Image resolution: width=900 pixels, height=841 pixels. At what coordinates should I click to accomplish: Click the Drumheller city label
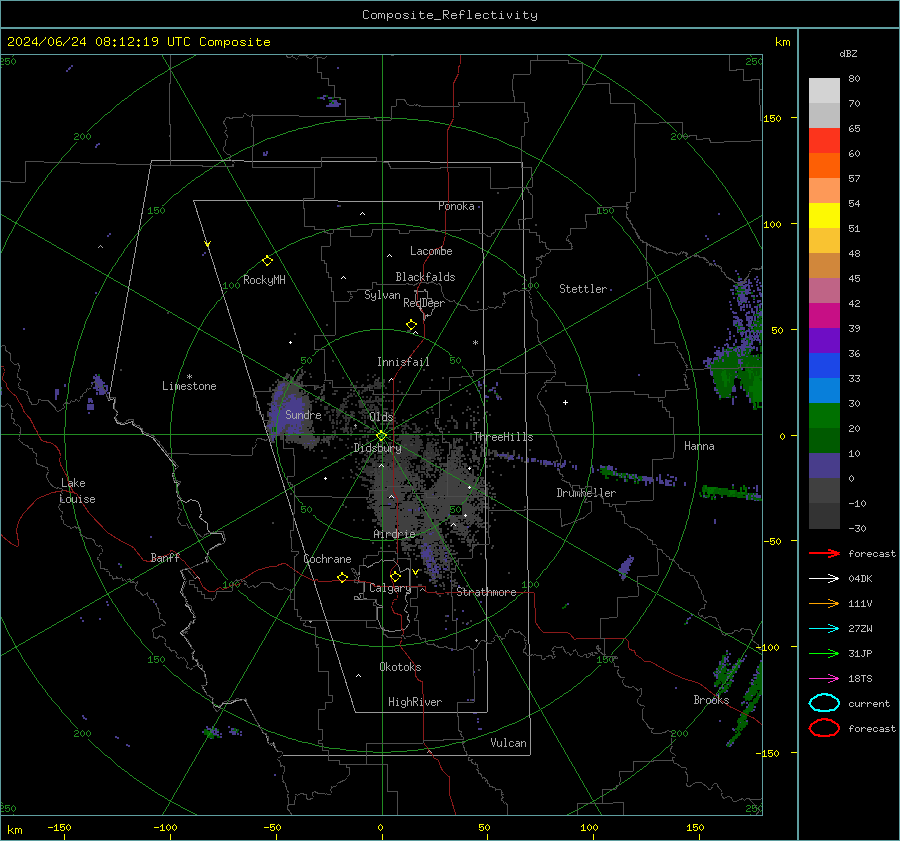[x=586, y=493]
